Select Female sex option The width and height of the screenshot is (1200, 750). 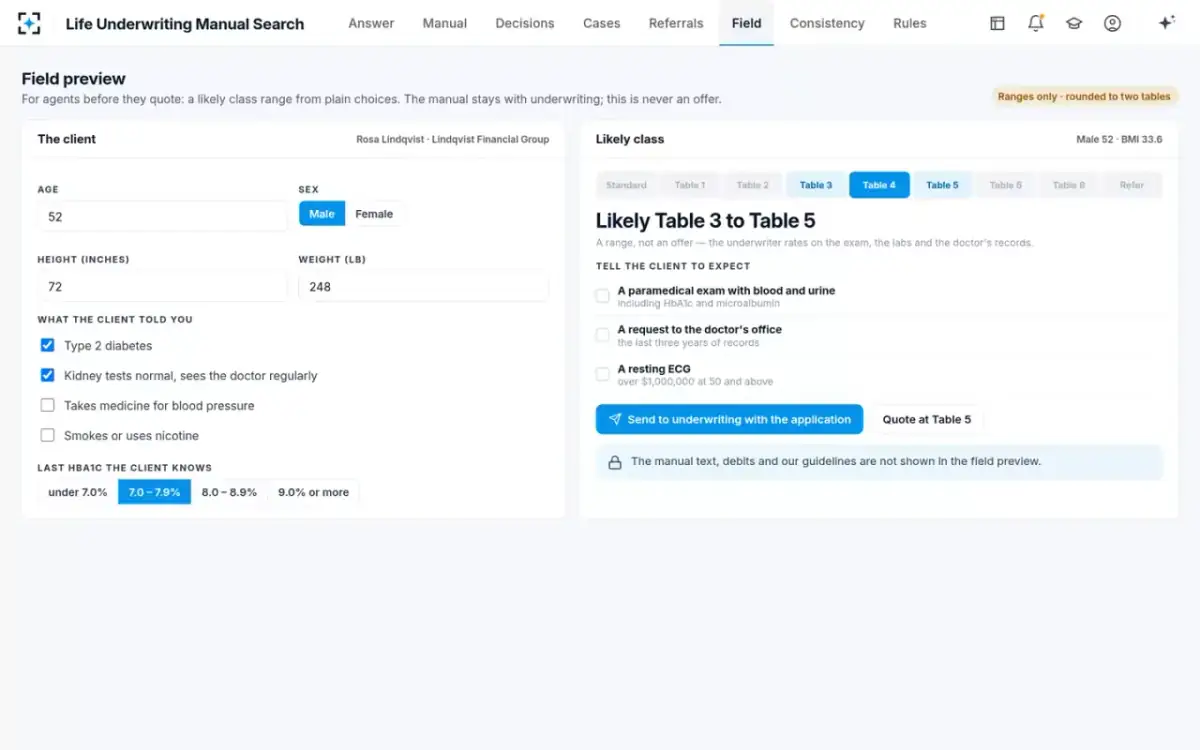point(374,214)
